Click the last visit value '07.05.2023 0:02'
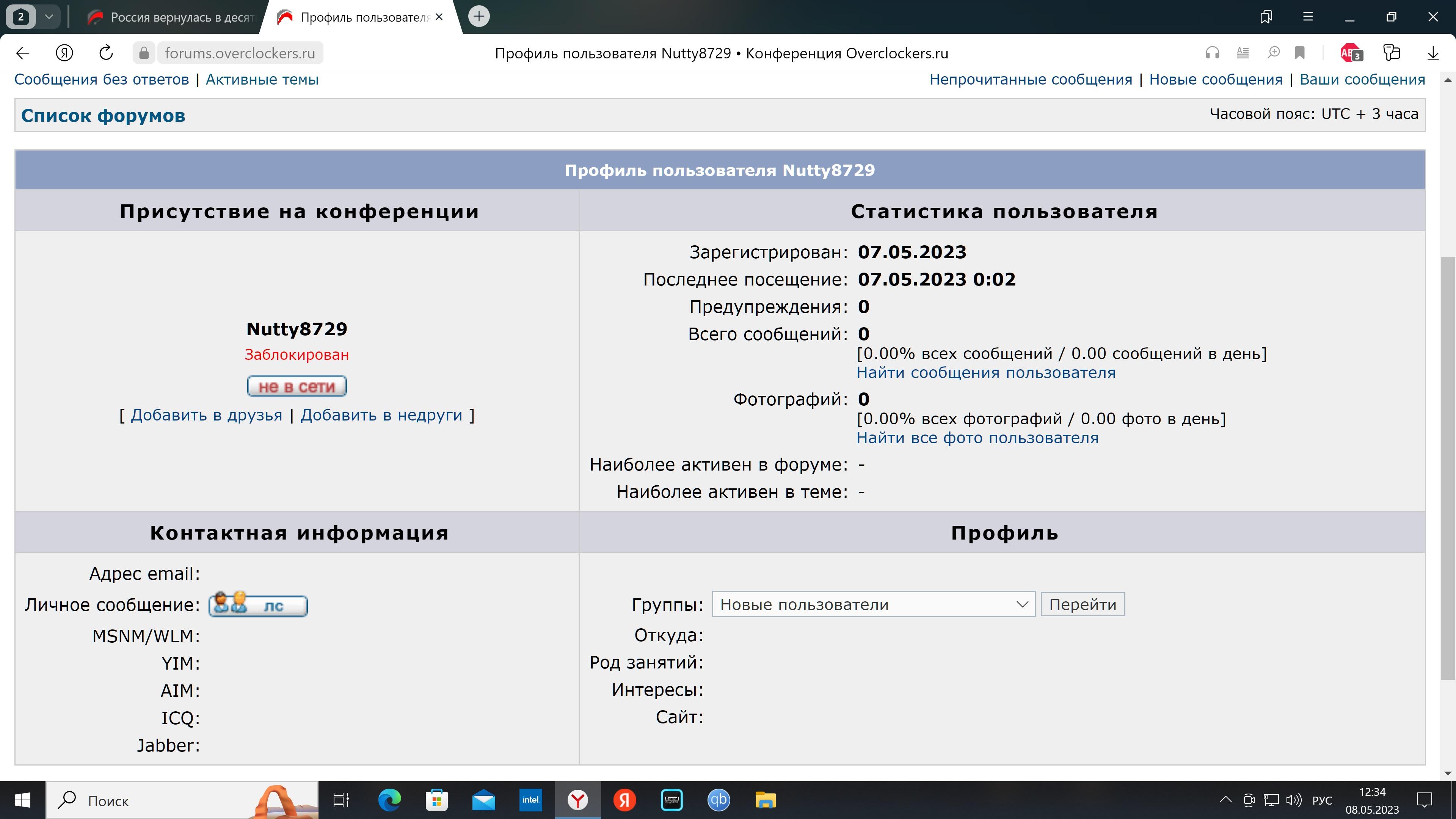Screen dimensions: 1456x819 coord(937,279)
